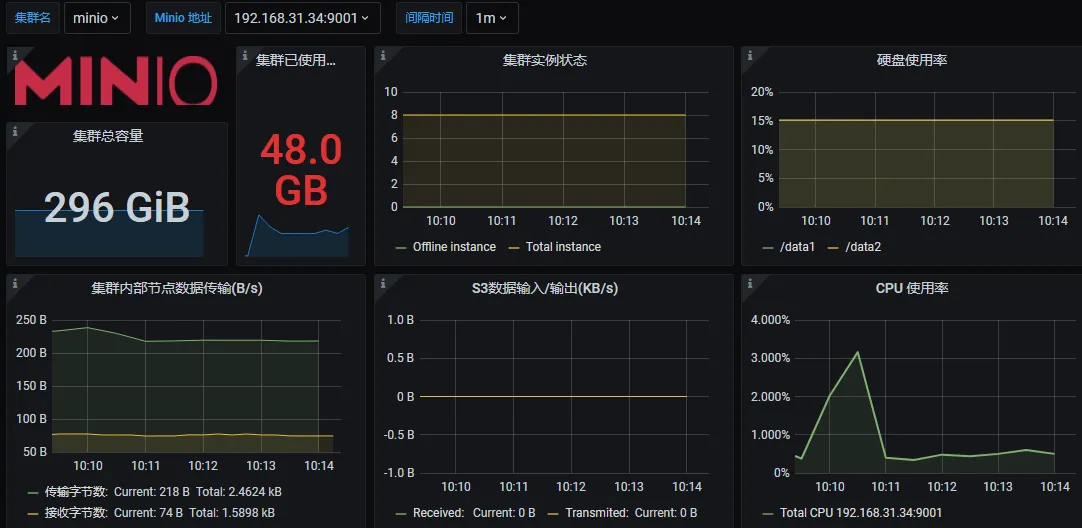Toggle the /data2 series in the disk usage legend
This screenshot has width=1082, height=528.
pyautogui.click(x=863, y=247)
